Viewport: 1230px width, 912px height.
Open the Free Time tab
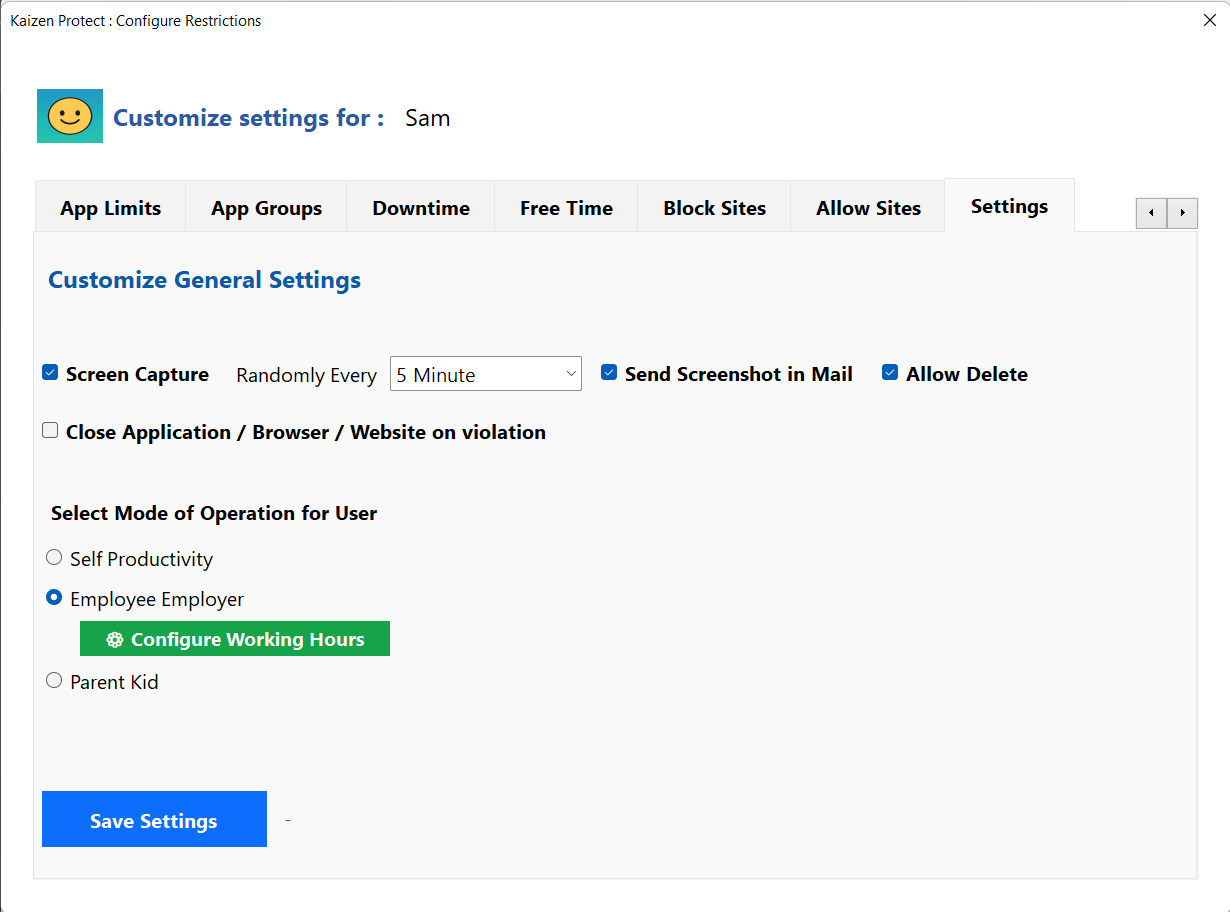[566, 208]
